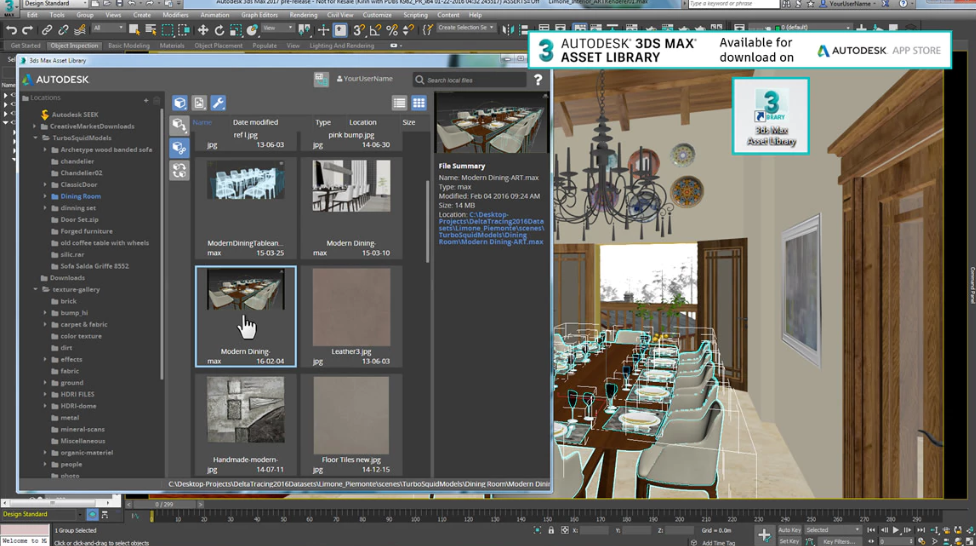This screenshot has height=546, width=976.
Task: Click the time slider 0 / 299 handle
Action: pos(166,504)
